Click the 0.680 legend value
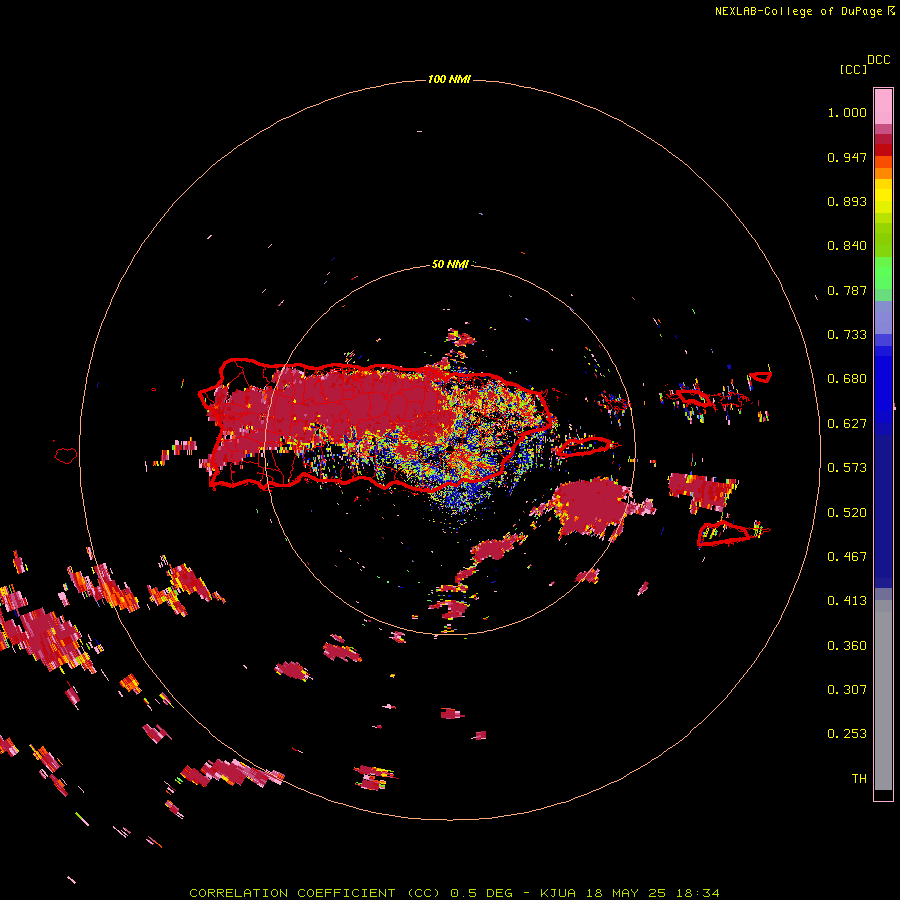Screen dimensions: 900x900 click(x=847, y=379)
